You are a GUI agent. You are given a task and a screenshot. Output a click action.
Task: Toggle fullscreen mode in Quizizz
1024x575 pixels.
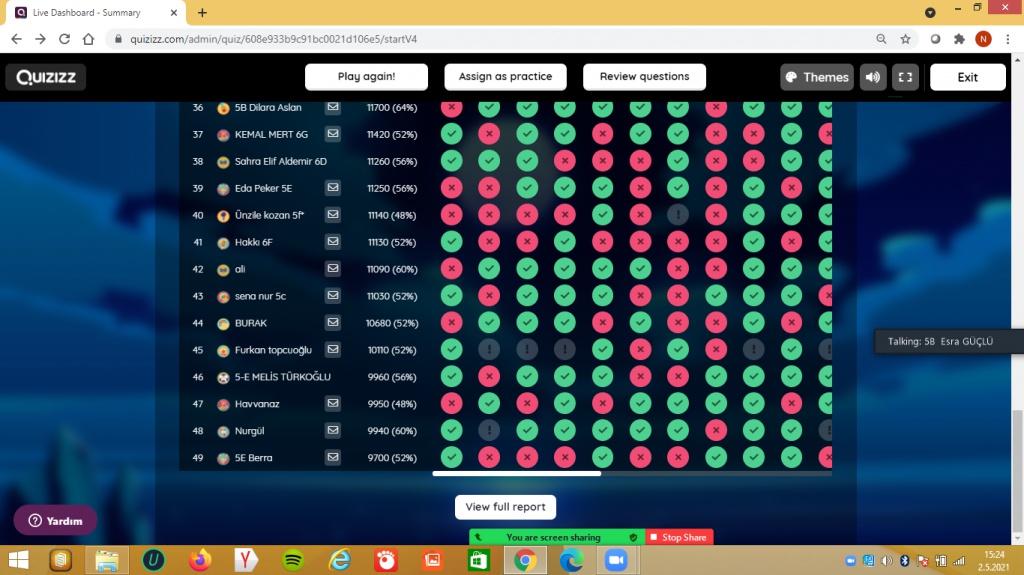904,77
